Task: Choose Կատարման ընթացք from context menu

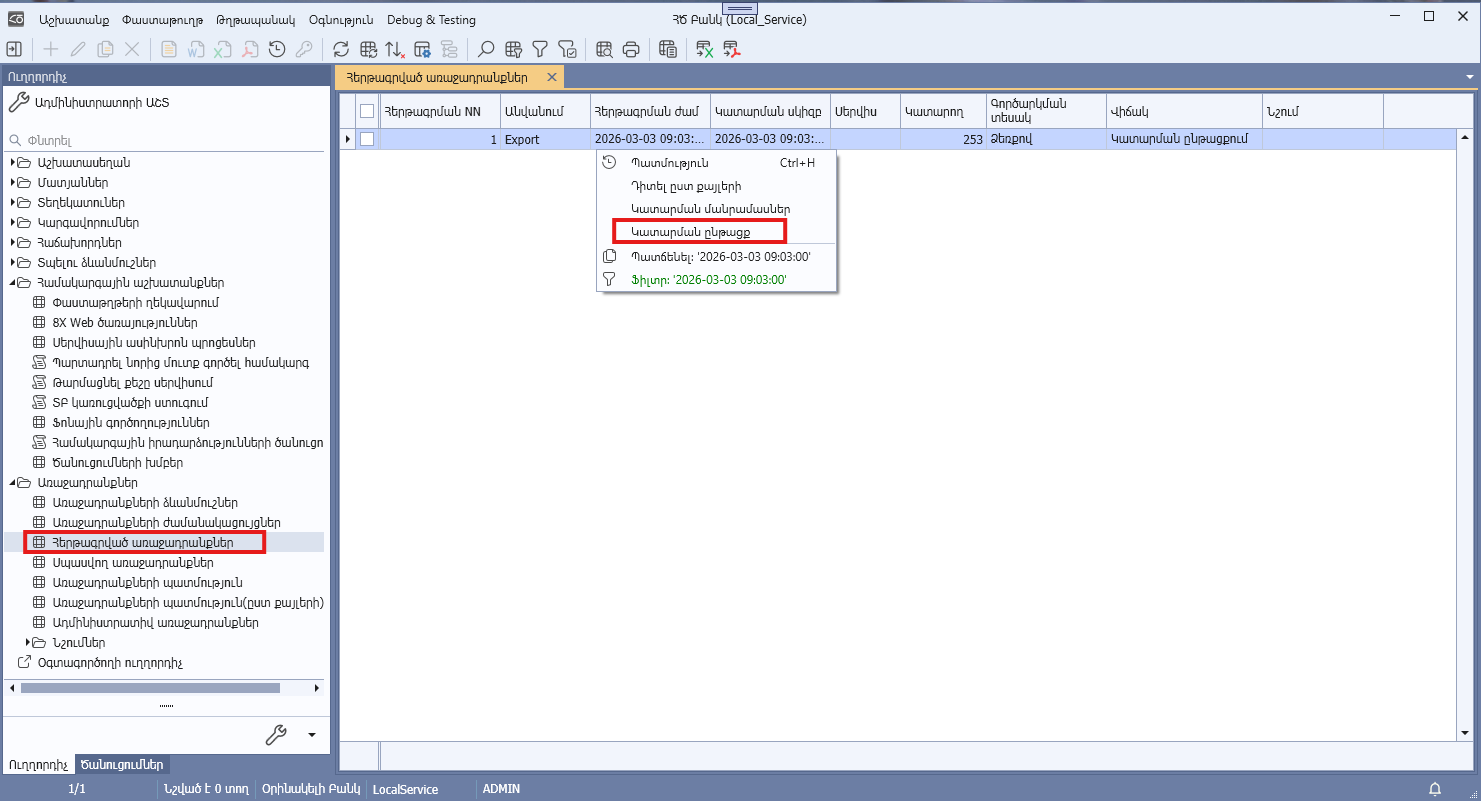Action: tap(697, 230)
